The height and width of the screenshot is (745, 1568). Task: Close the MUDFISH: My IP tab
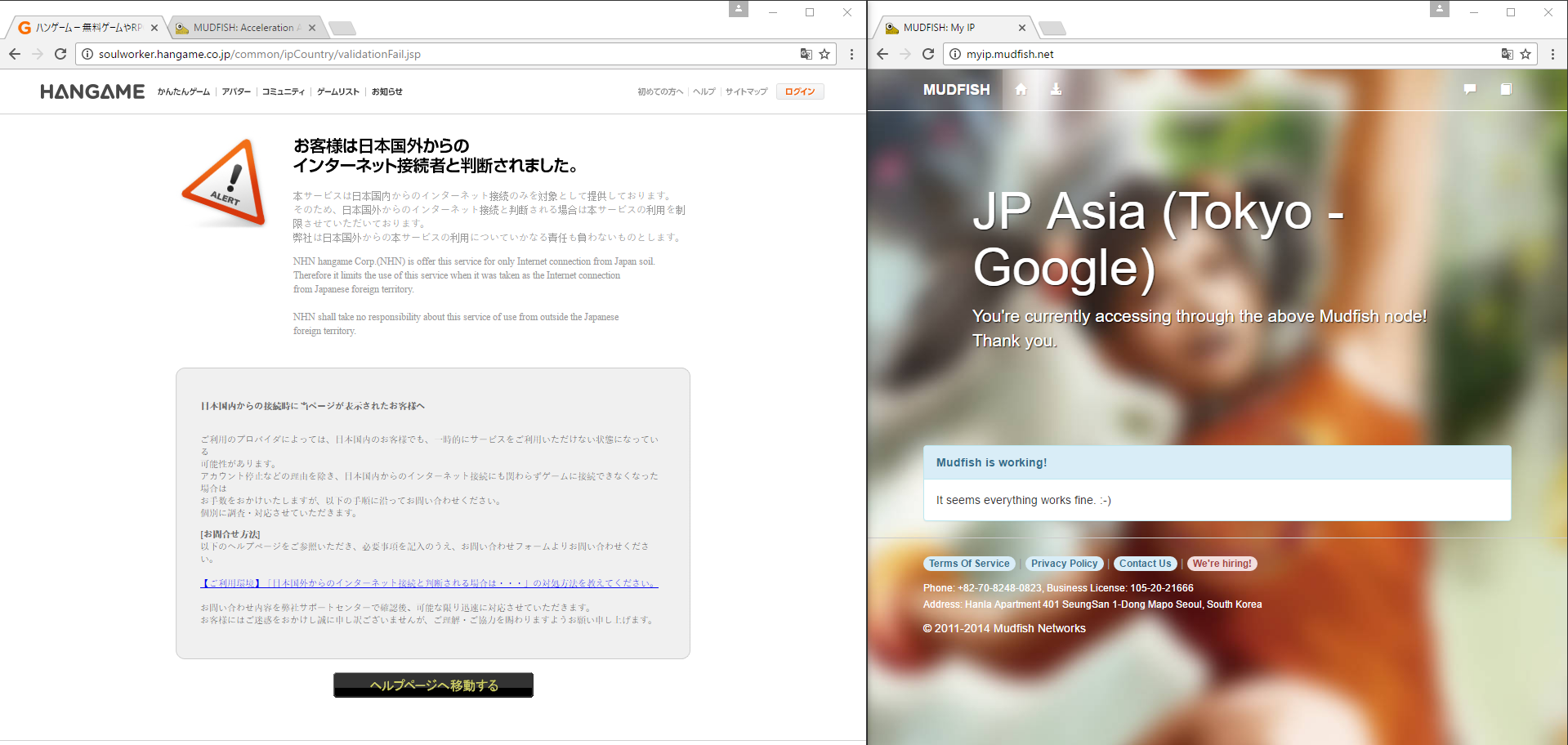[1022, 28]
